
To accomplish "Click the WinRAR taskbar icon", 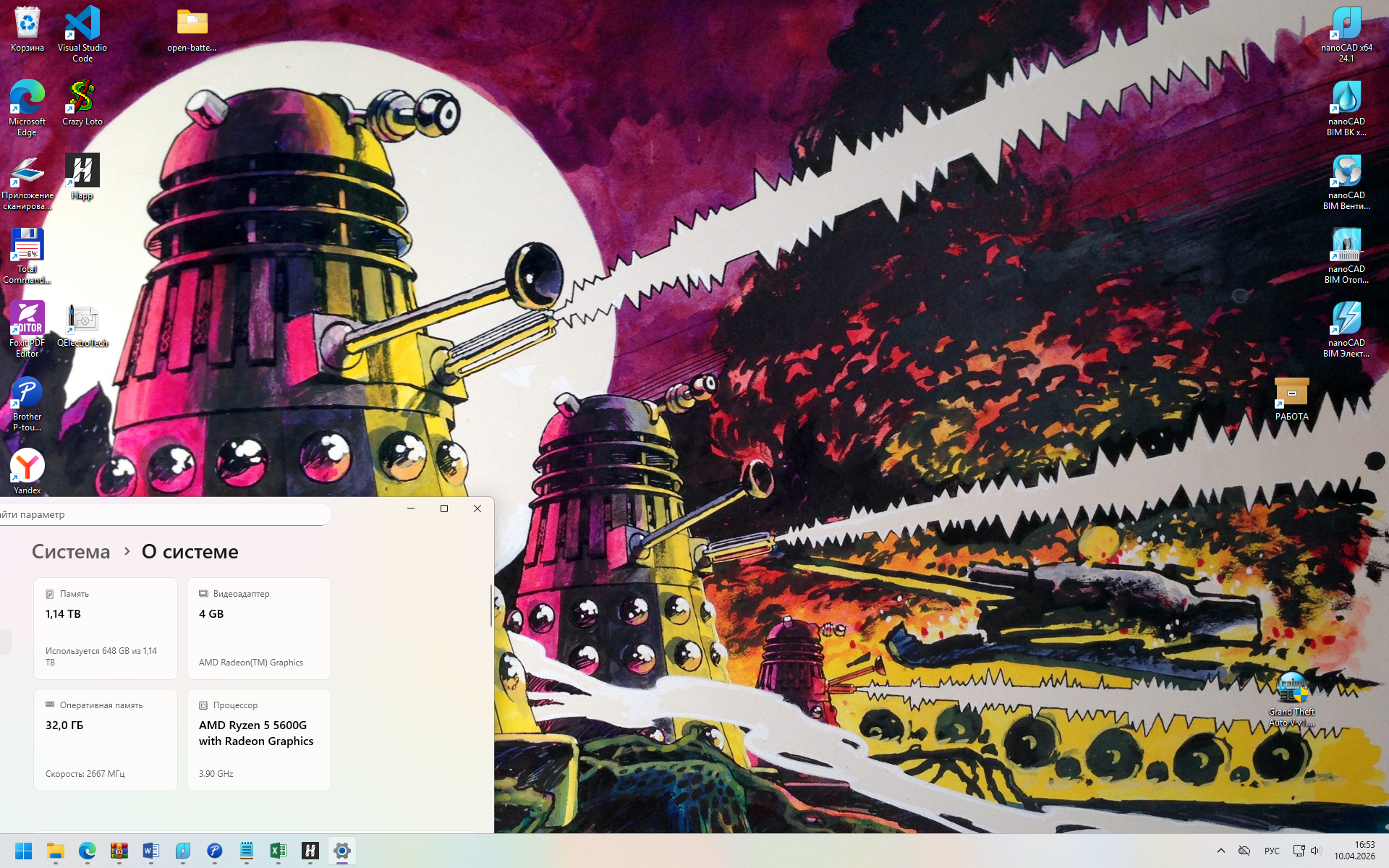I will [x=119, y=851].
